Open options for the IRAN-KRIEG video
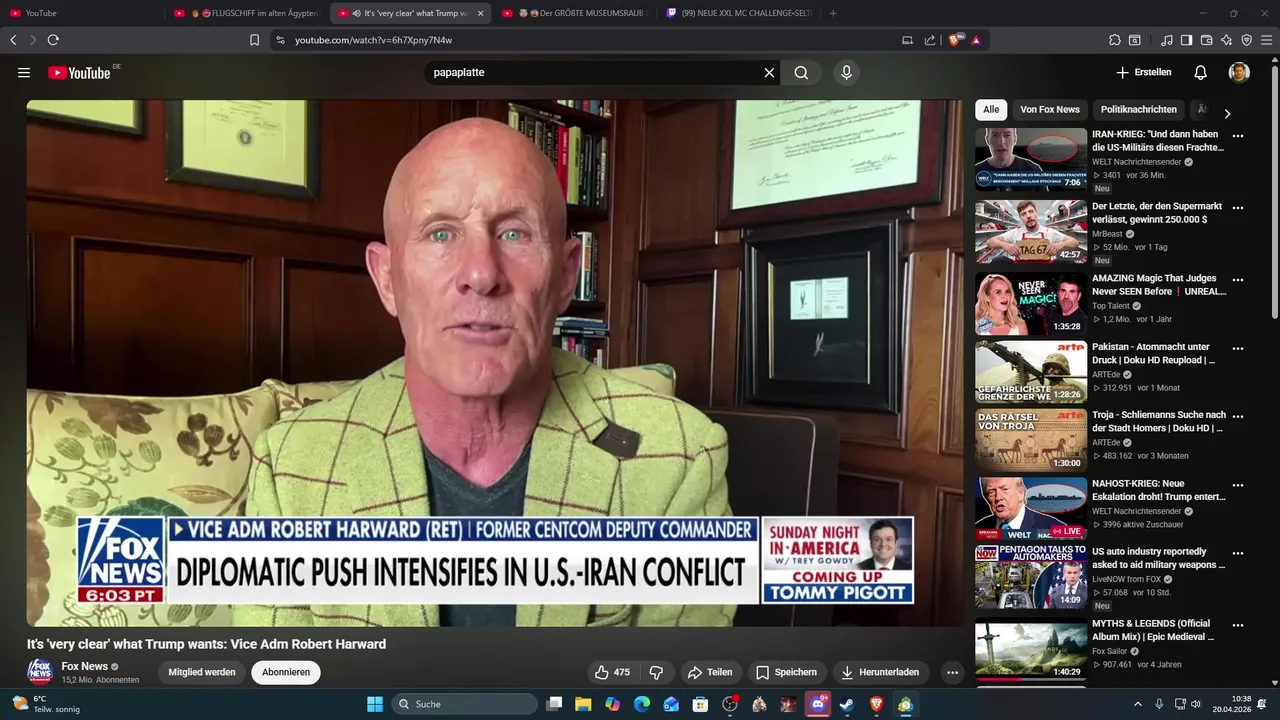 pyautogui.click(x=1238, y=136)
